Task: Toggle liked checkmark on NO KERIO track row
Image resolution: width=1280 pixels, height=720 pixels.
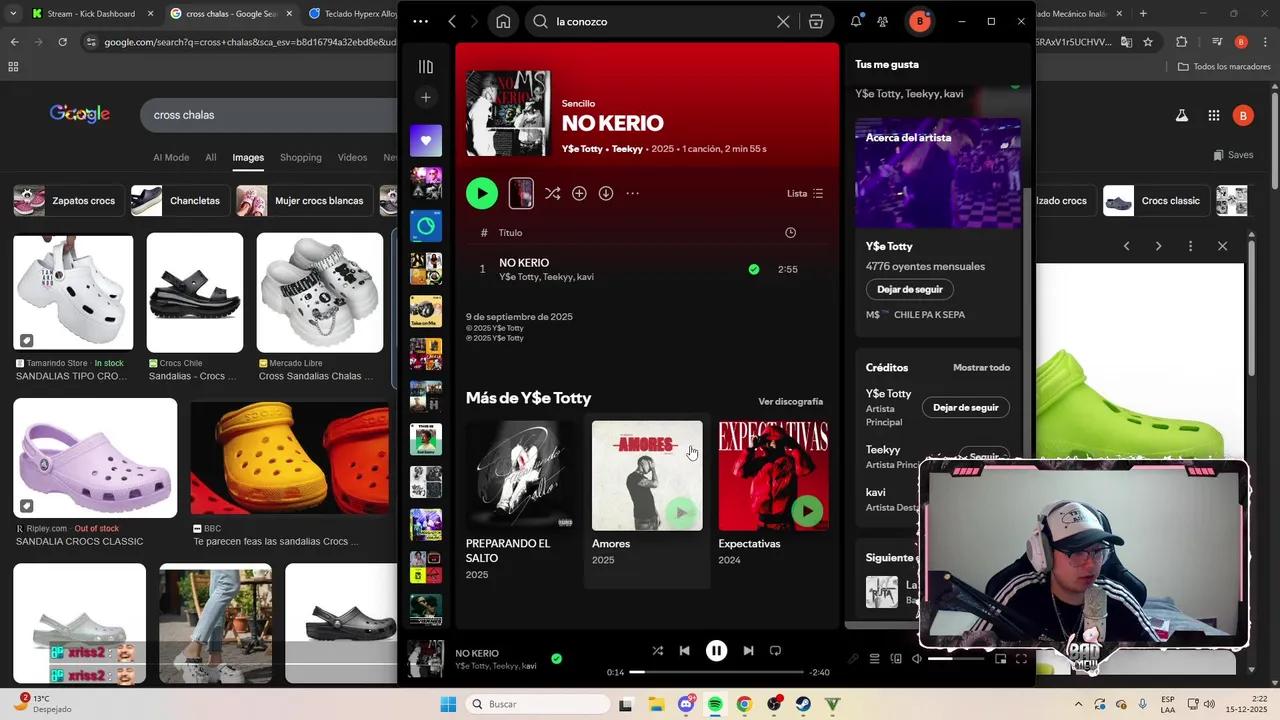Action: (x=754, y=269)
